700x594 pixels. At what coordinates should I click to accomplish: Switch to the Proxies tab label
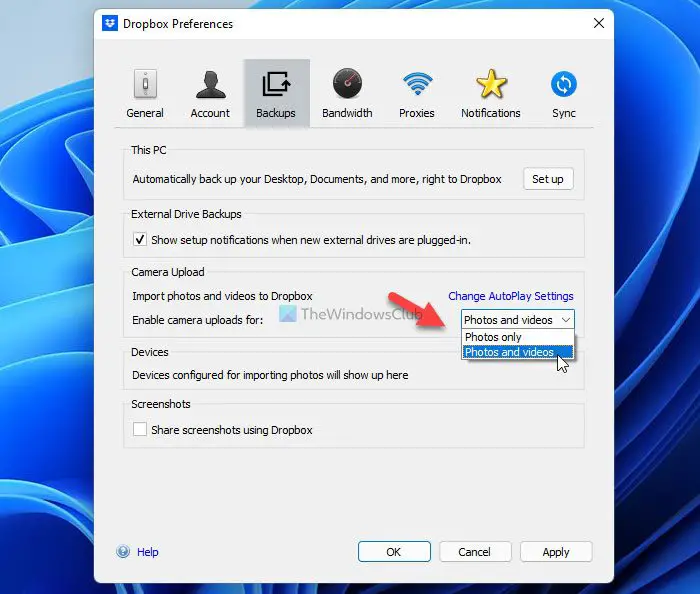point(417,113)
